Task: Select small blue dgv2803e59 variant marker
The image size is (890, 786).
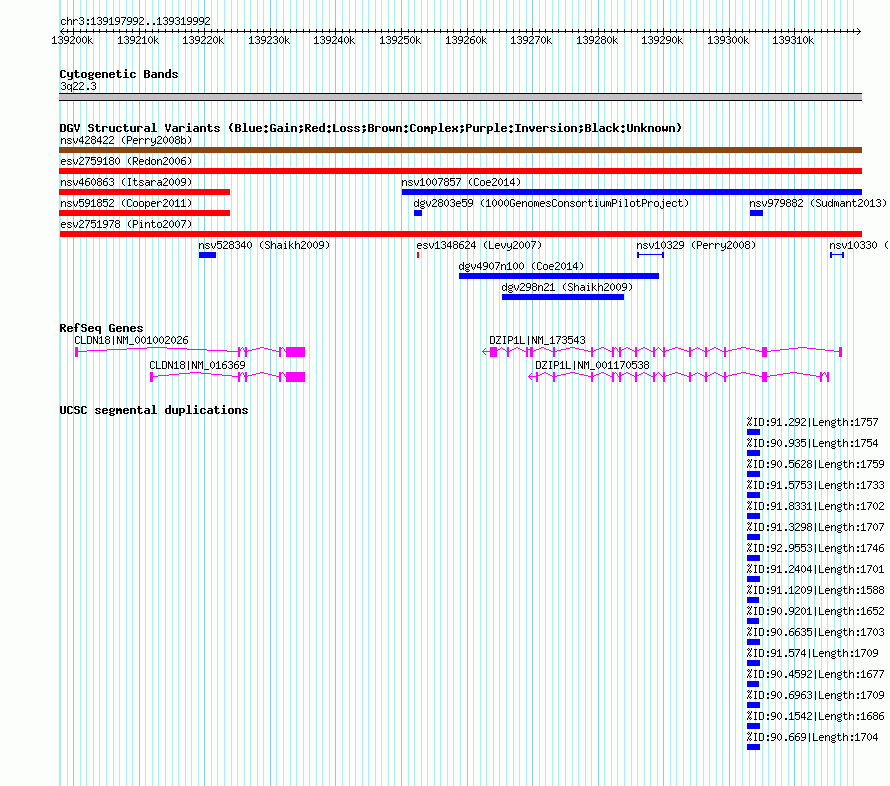Action: coord(418,213)
